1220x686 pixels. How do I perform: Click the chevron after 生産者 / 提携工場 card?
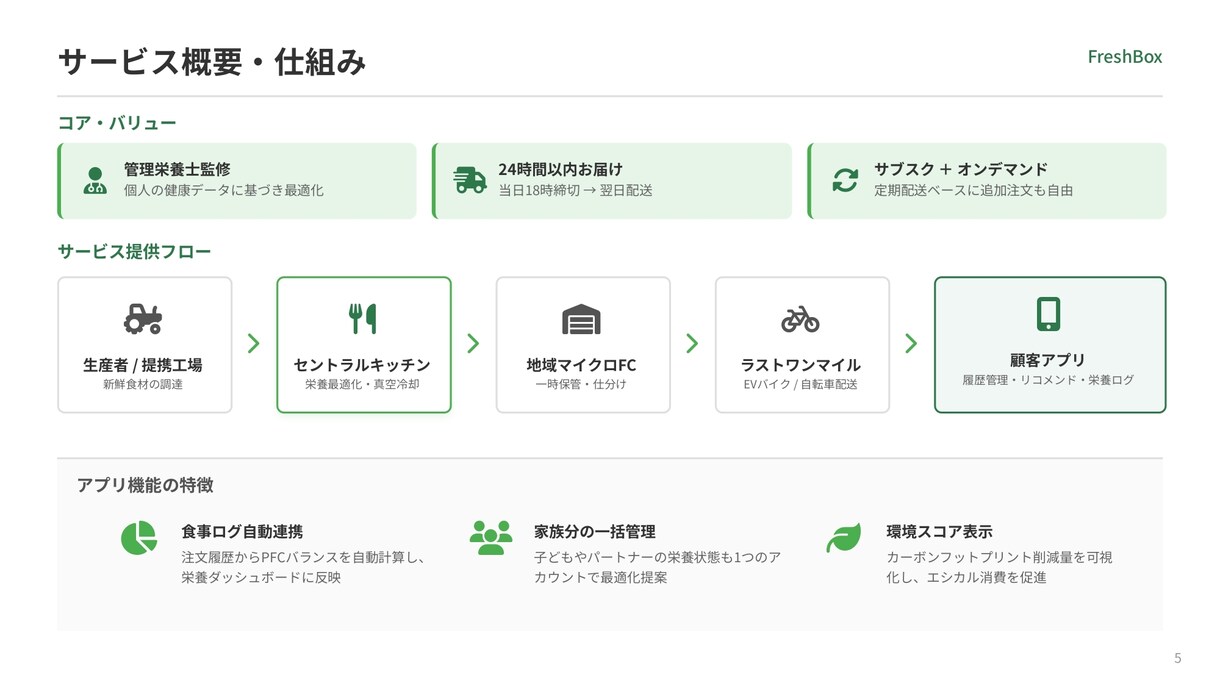pyautogui.click(x=254, y=344)
